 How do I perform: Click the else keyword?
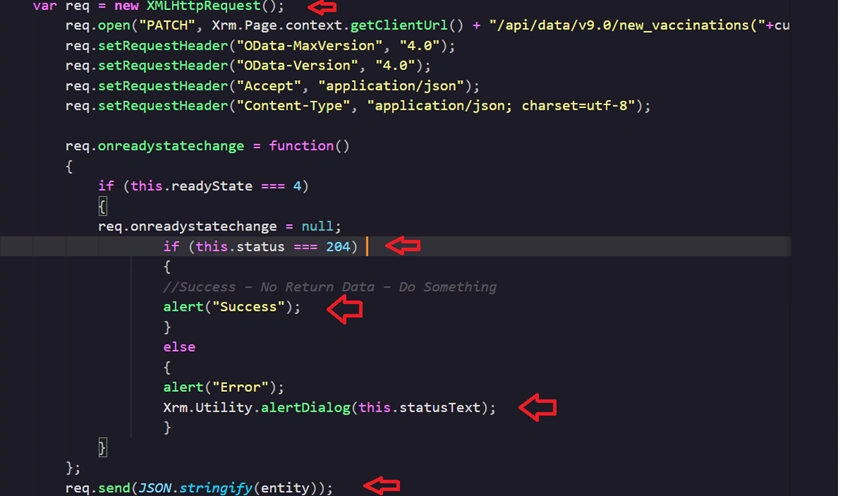click(179, 347)
